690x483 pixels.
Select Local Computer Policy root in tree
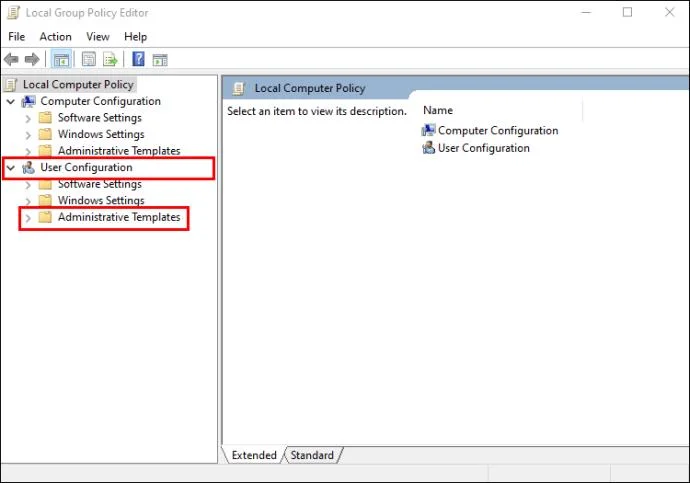[78, 84]
